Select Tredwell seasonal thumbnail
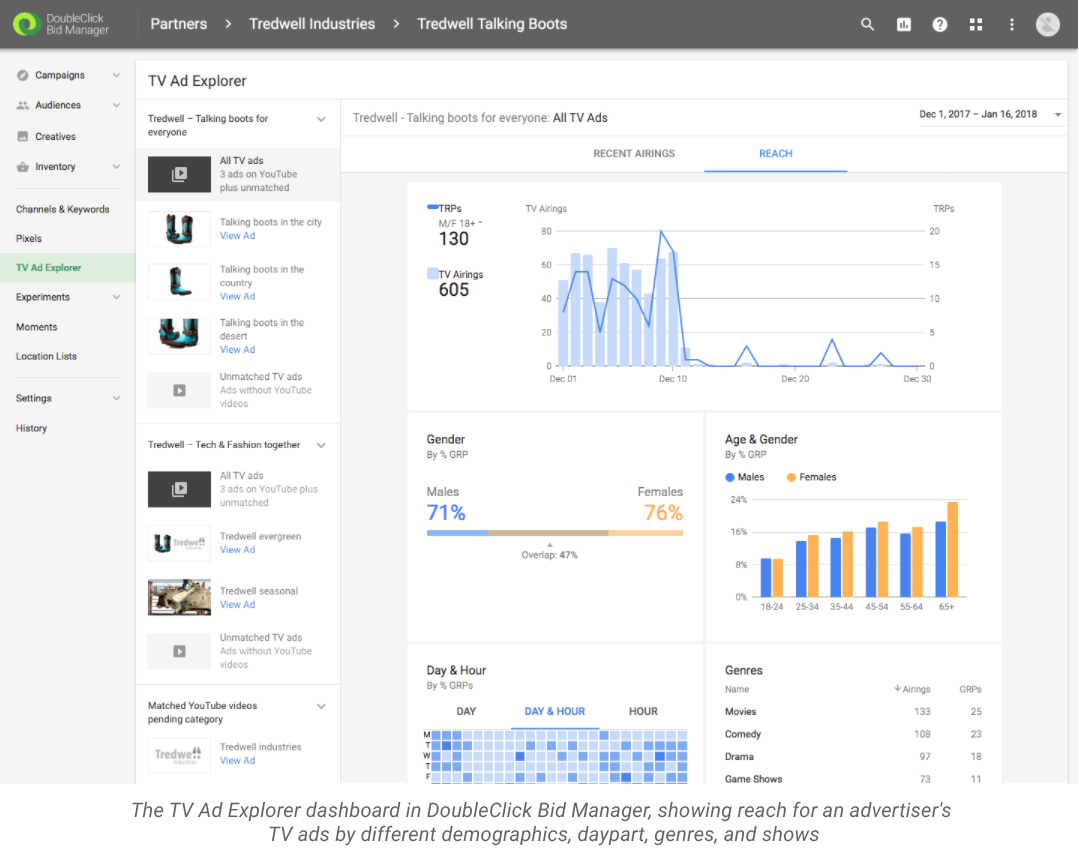Viewport: 1079px width, 864px height. click(179, 597)
